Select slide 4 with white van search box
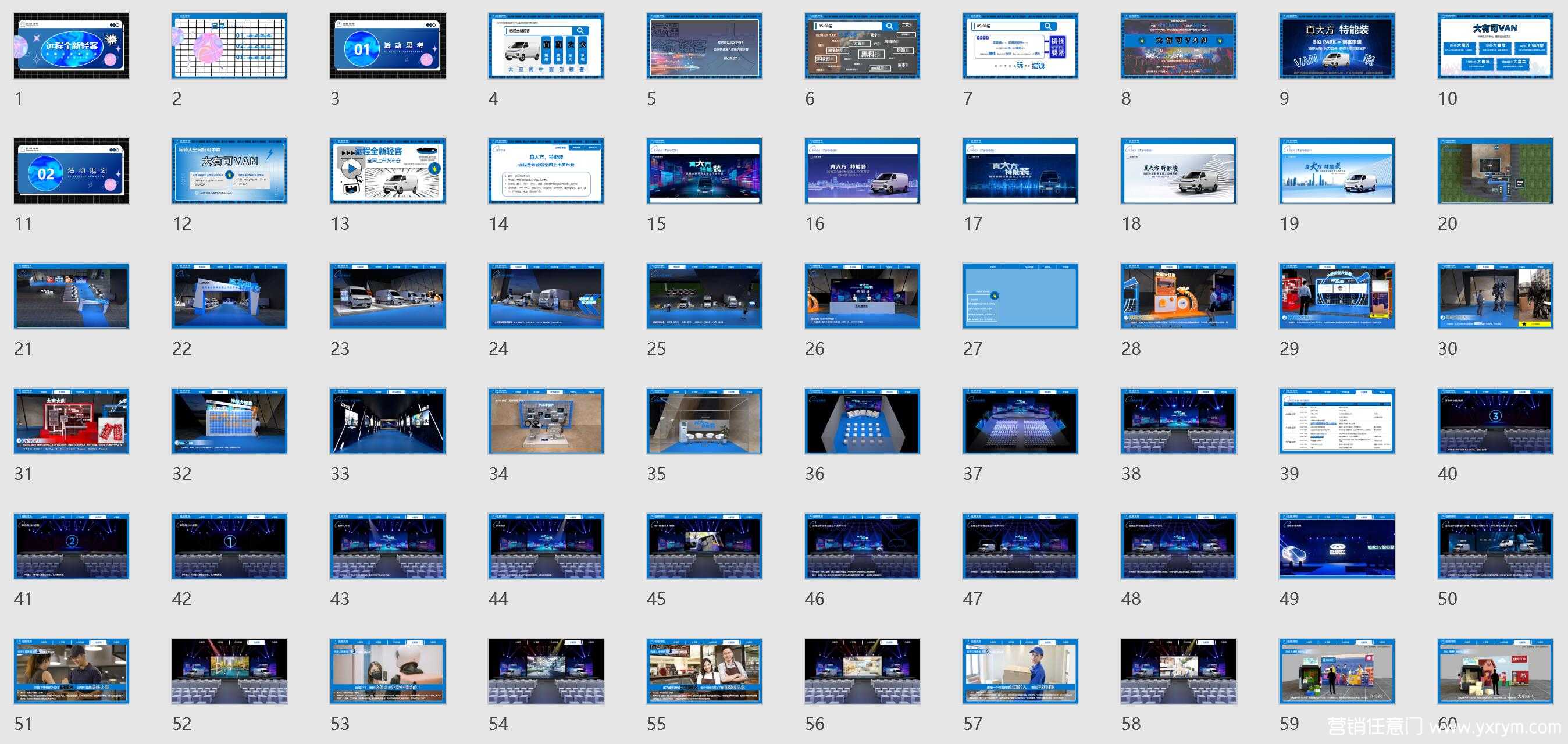This screenshot has width=1568, height=744. coord(546,47)
